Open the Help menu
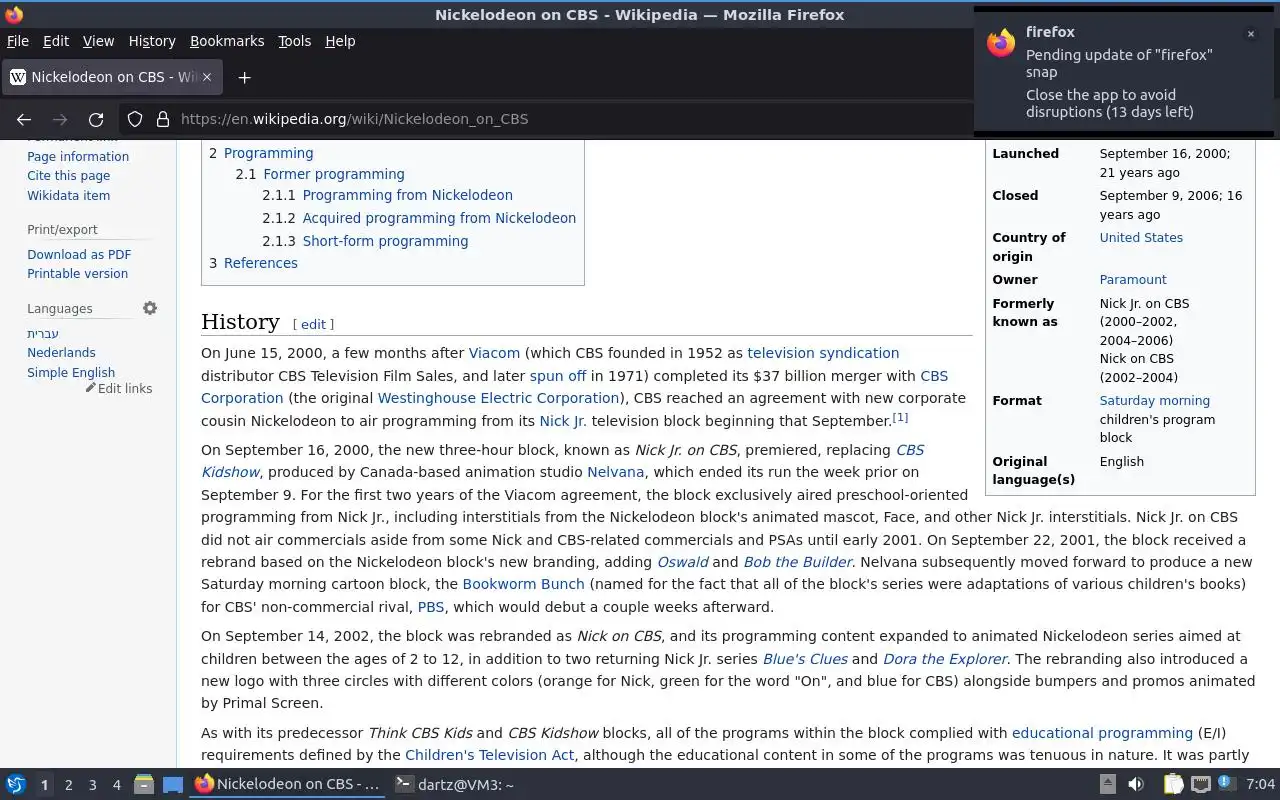 pyautogui.click(x=340, y=41)
